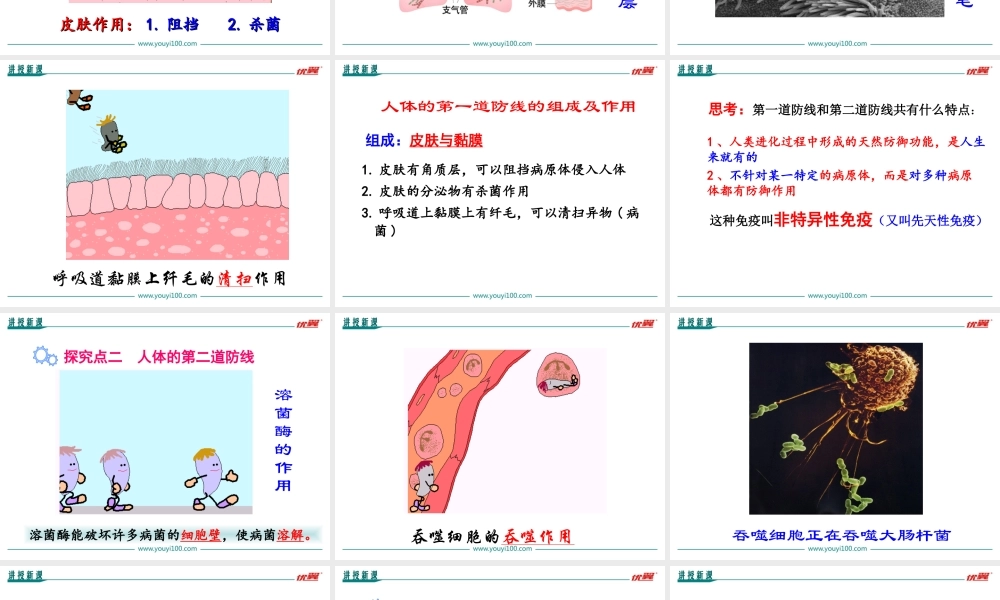Screen dimensions: 1000x600
Task: Click the 优翼 logo on the 第一道防线 composition slide
Action: [642, 70]
